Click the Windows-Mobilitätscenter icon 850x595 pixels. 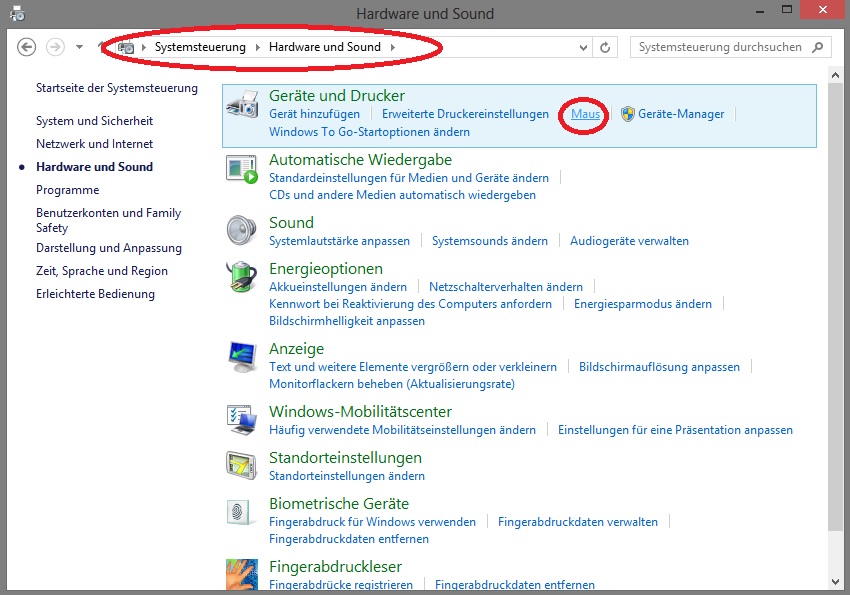point(242,420)
